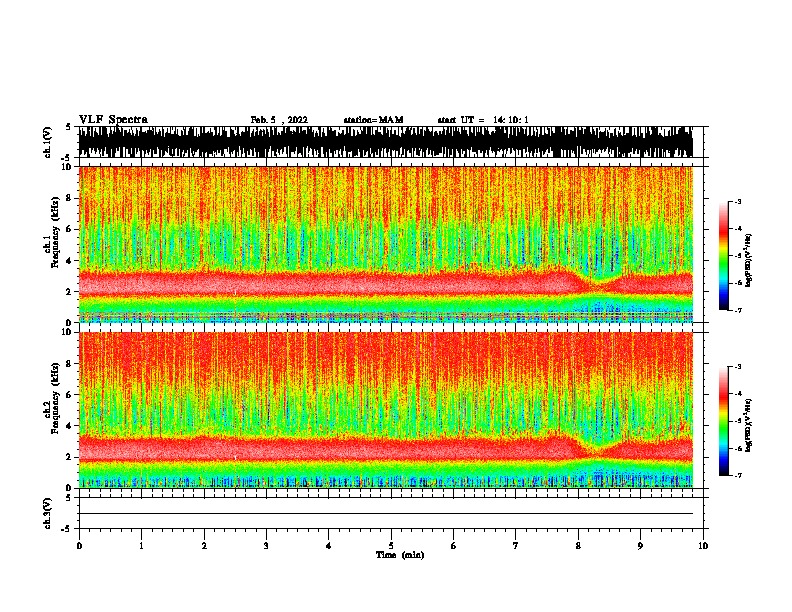Click the time axis tick label "1"
792x612 pixels.
pos(141,546)
